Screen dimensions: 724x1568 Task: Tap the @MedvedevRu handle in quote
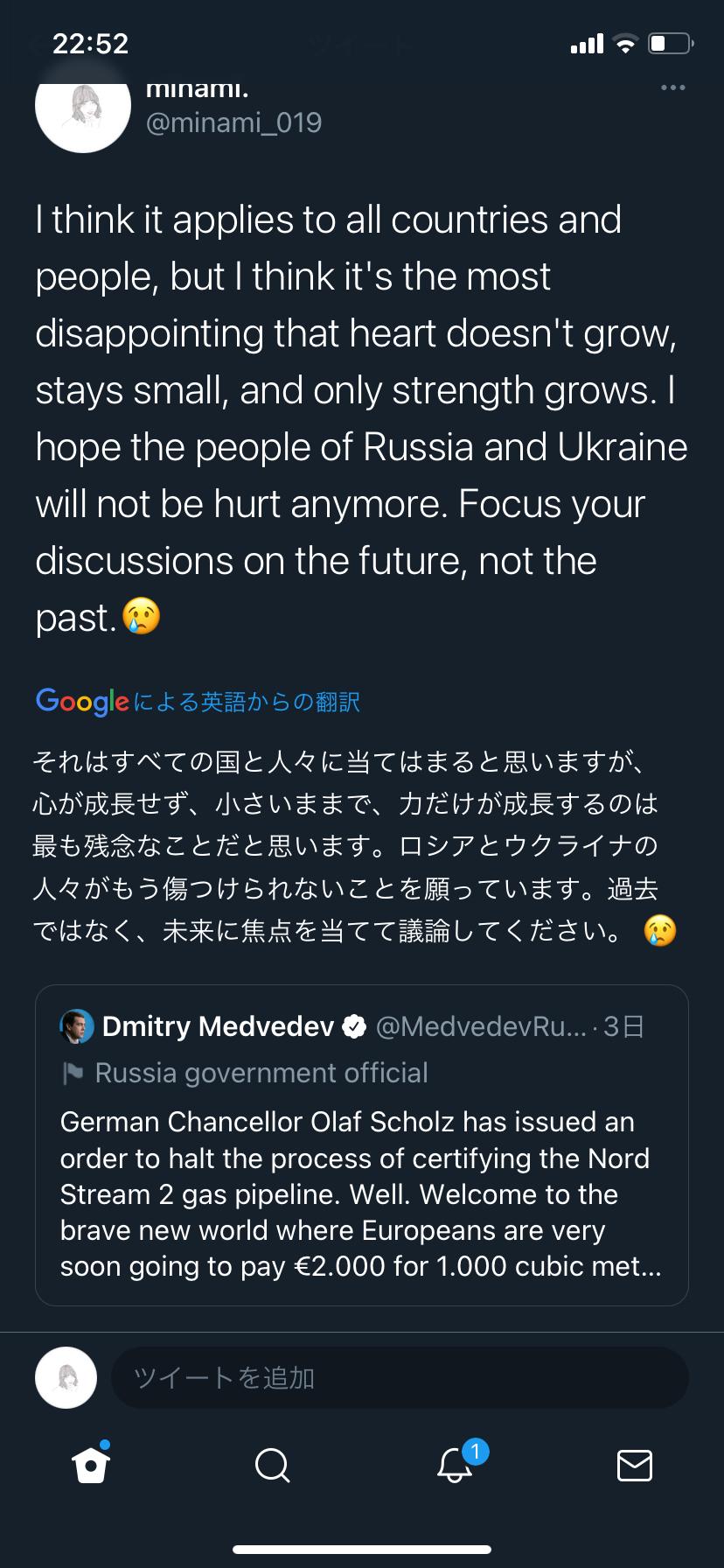(x=481, y=1026)
